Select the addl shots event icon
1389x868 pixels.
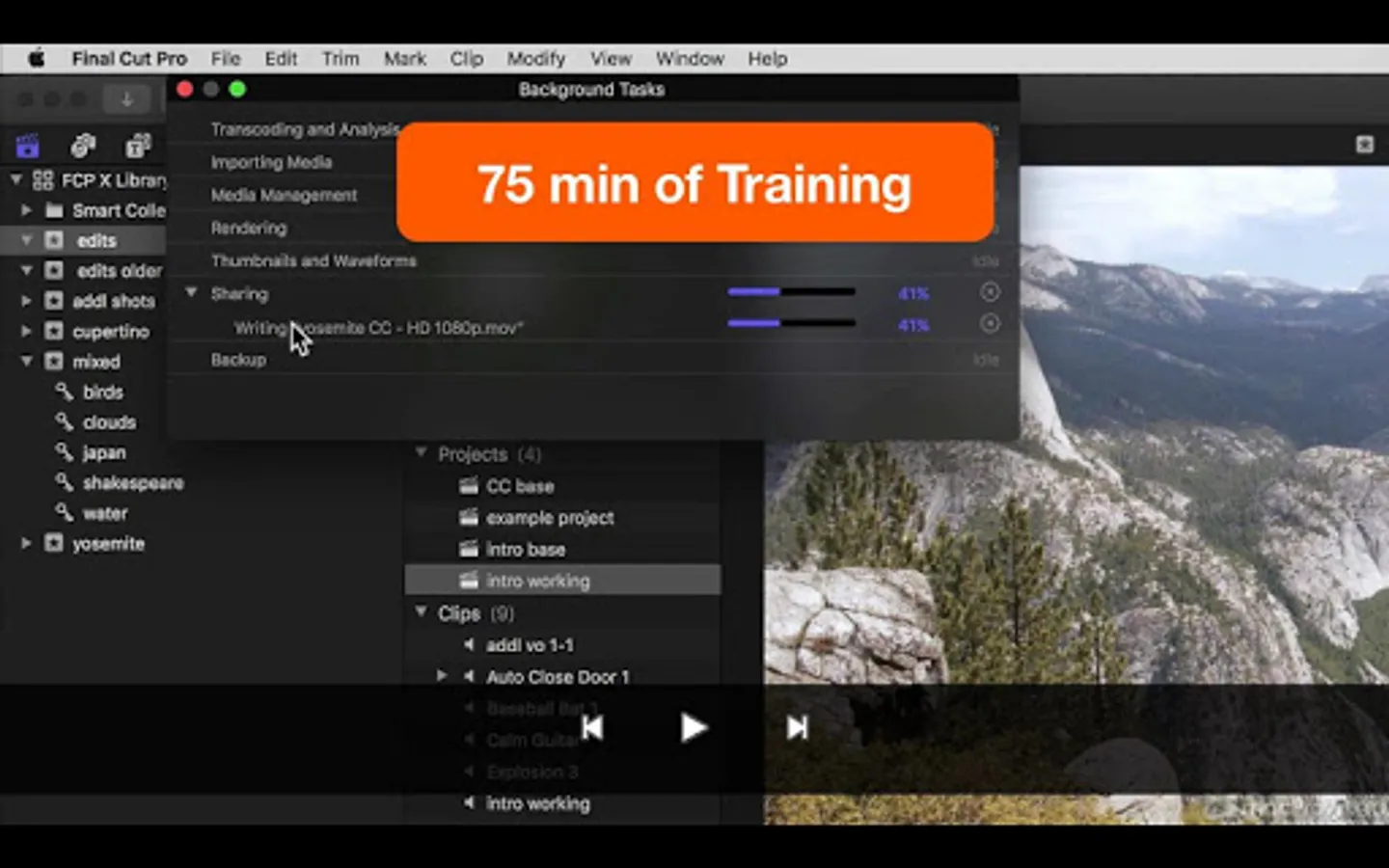point(54,301)
